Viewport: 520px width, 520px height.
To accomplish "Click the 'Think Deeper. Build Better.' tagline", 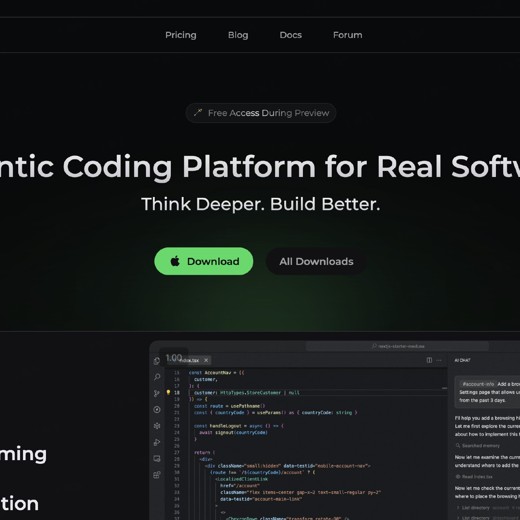I will (x=261, y=204).
